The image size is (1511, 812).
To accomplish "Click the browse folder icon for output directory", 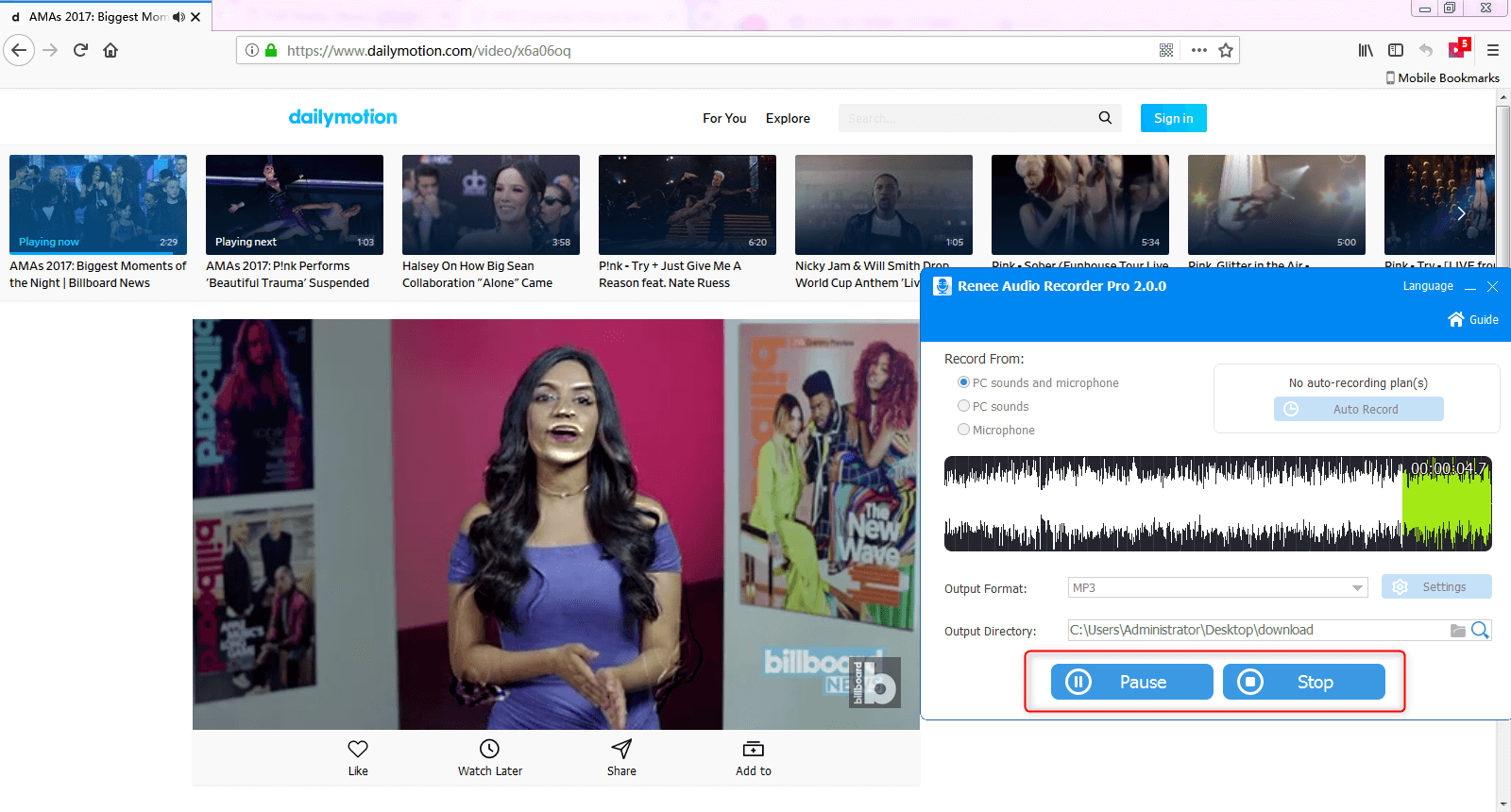I will tap(1458, 631).
